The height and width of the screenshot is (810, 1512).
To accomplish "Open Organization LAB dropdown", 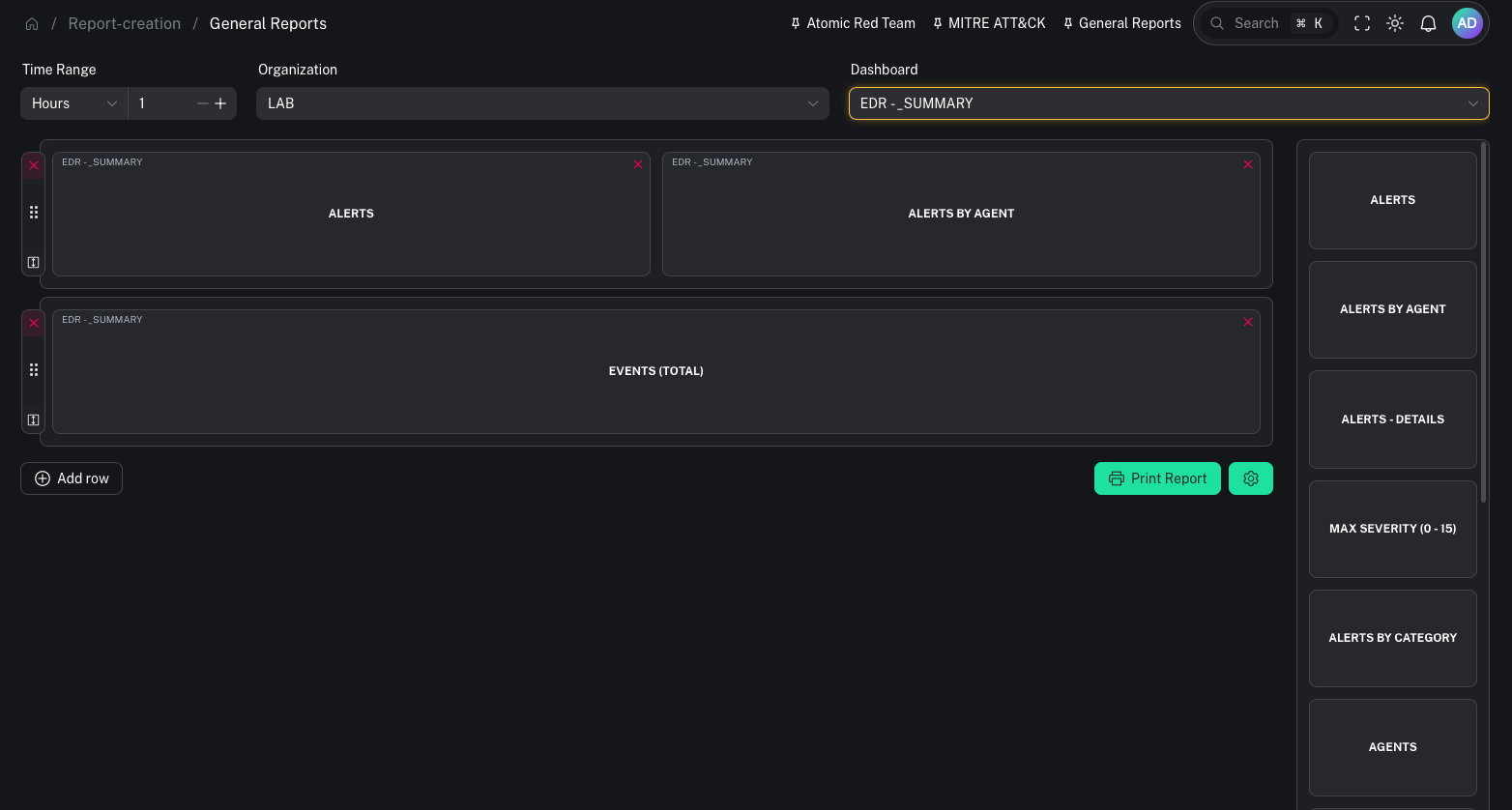I will coord(542,103).
